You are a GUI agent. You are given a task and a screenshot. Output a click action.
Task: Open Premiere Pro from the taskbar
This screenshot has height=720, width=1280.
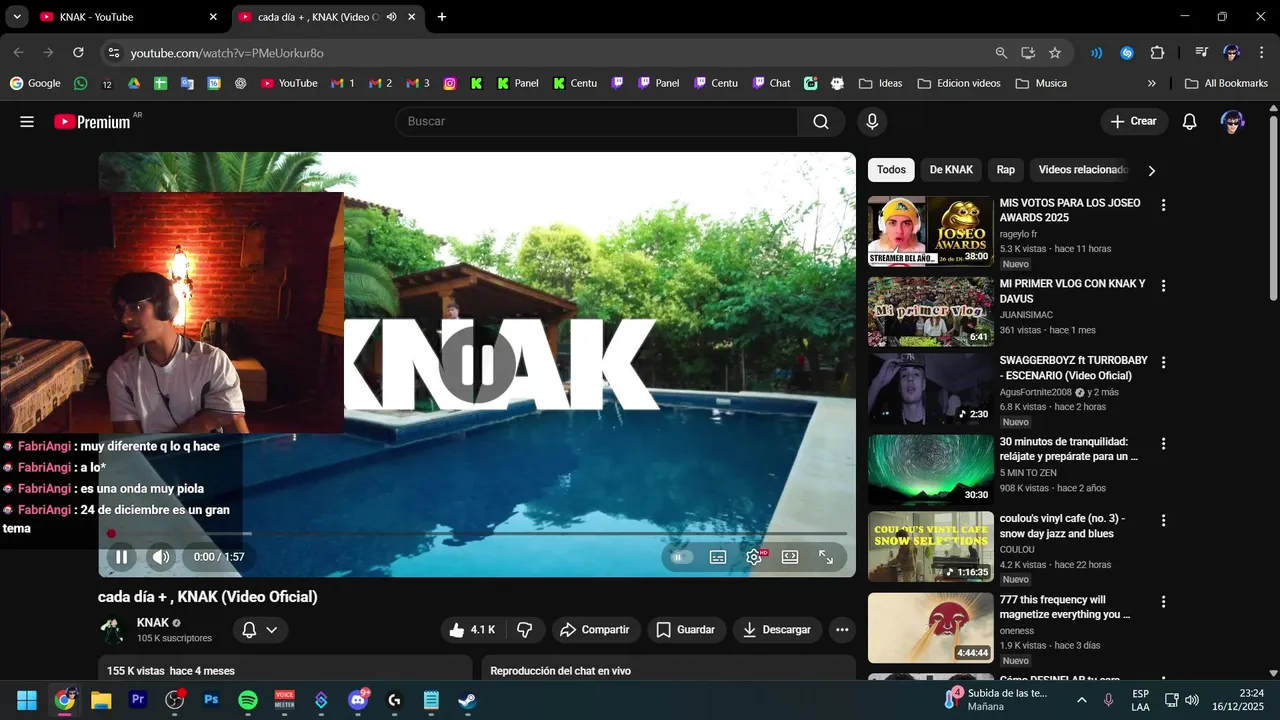pos(138,700)
